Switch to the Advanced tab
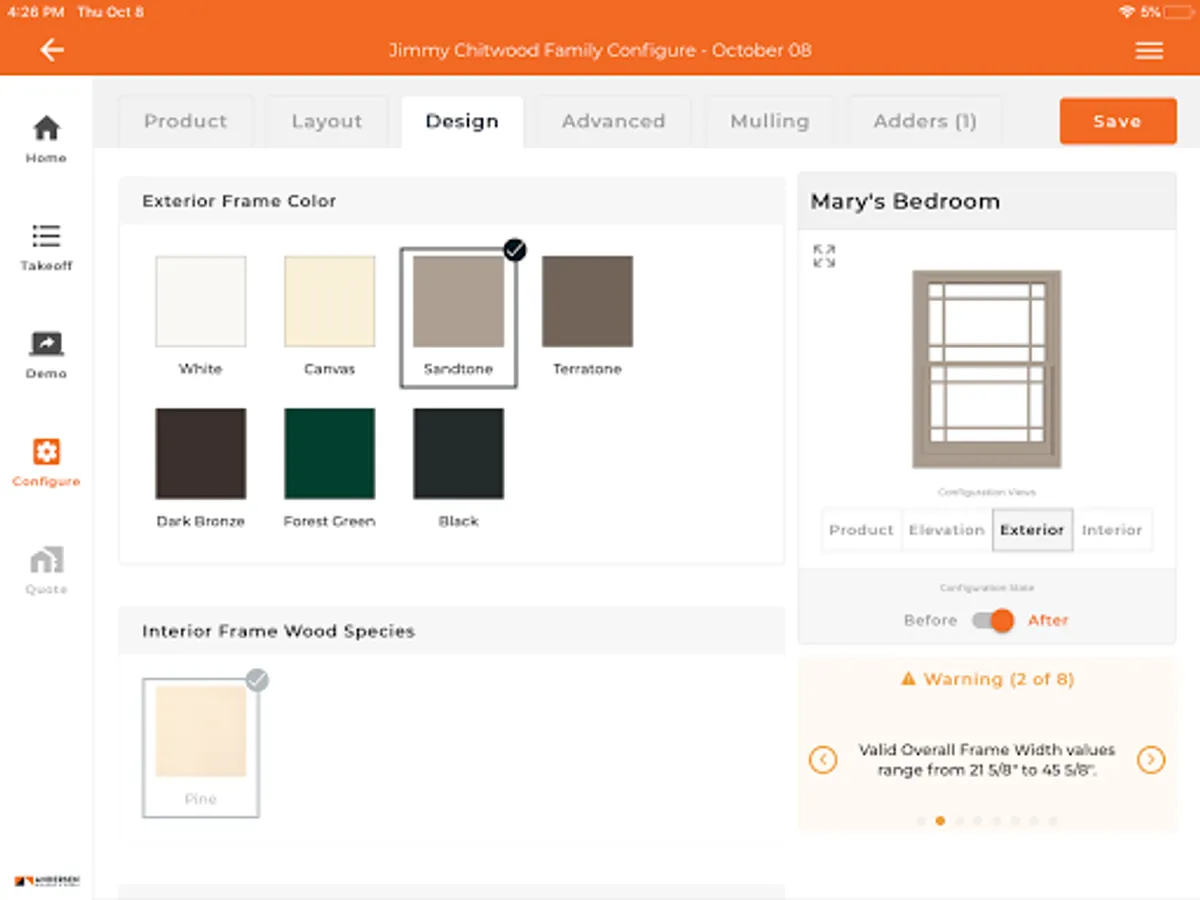The height and width of the screenshot is (900, 1200). [613, 121]
